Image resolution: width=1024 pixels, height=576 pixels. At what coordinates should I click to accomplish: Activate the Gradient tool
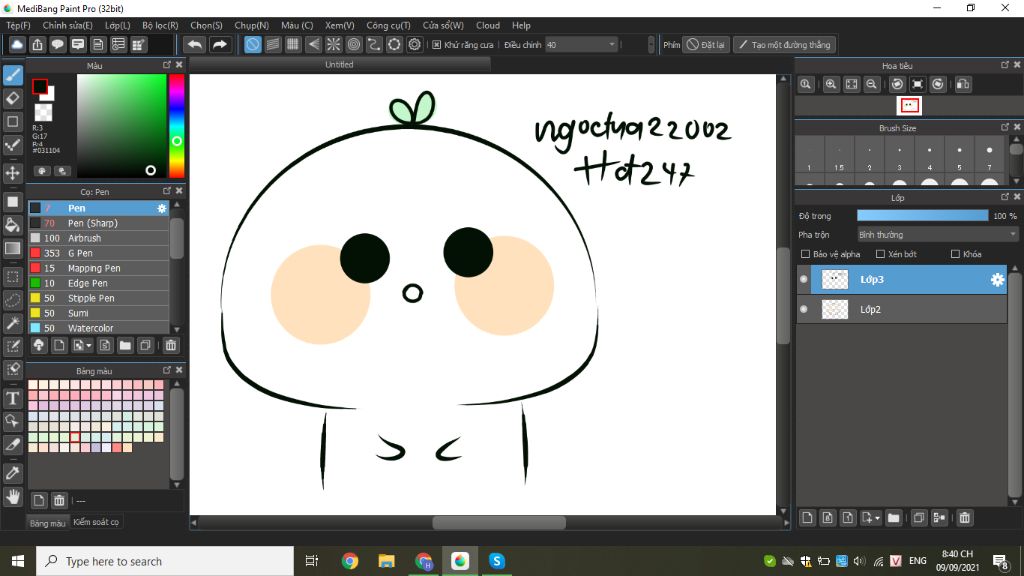coord(13,248)
